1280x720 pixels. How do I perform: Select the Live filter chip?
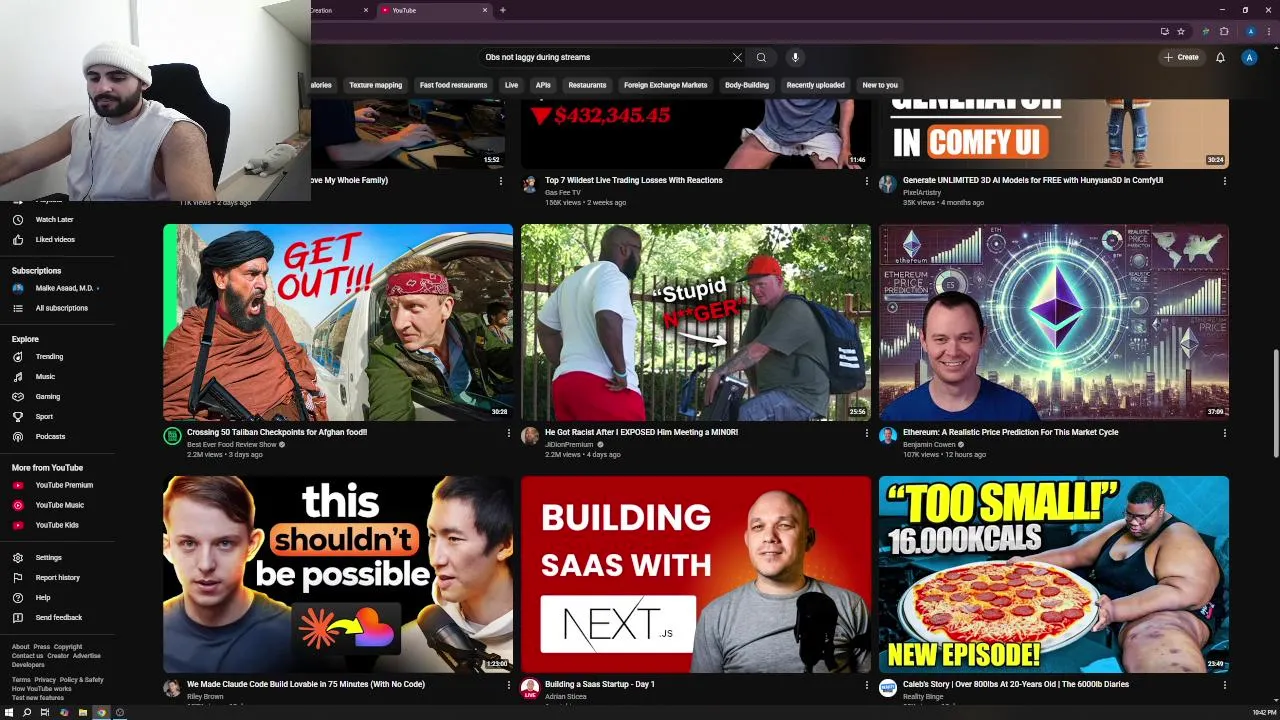[511, 85]
